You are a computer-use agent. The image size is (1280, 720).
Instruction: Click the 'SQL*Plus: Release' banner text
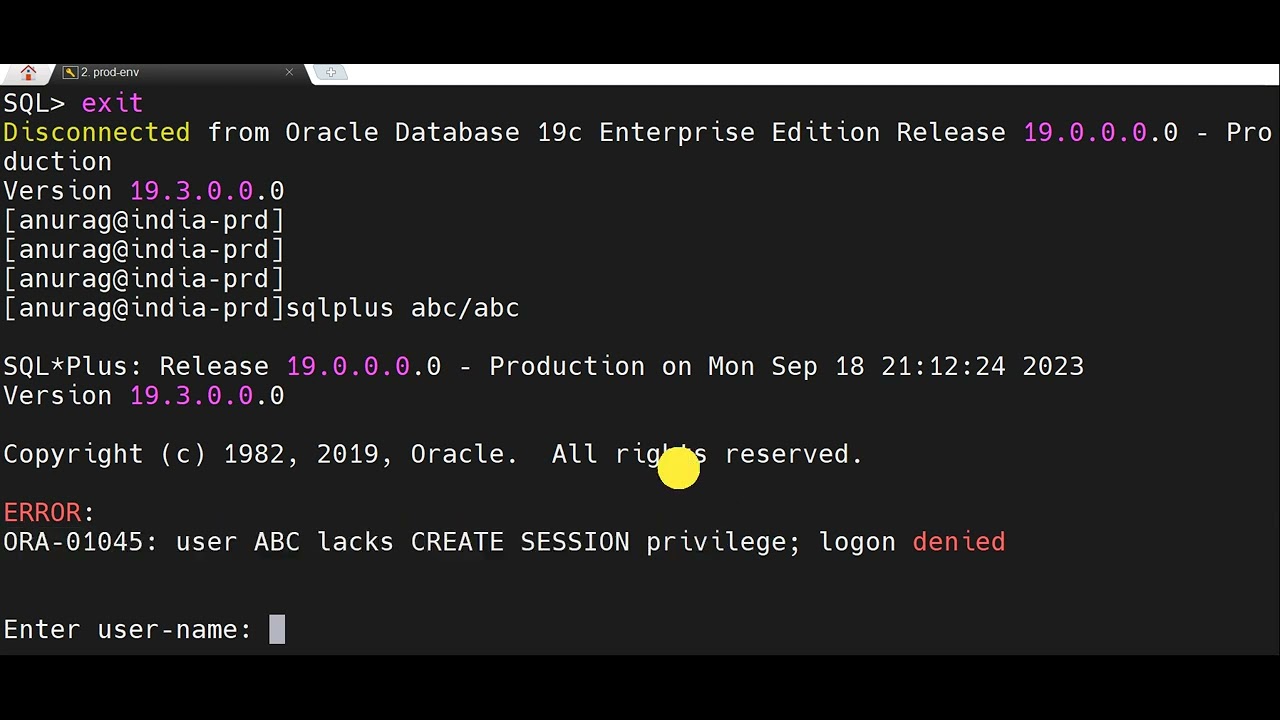143,367
